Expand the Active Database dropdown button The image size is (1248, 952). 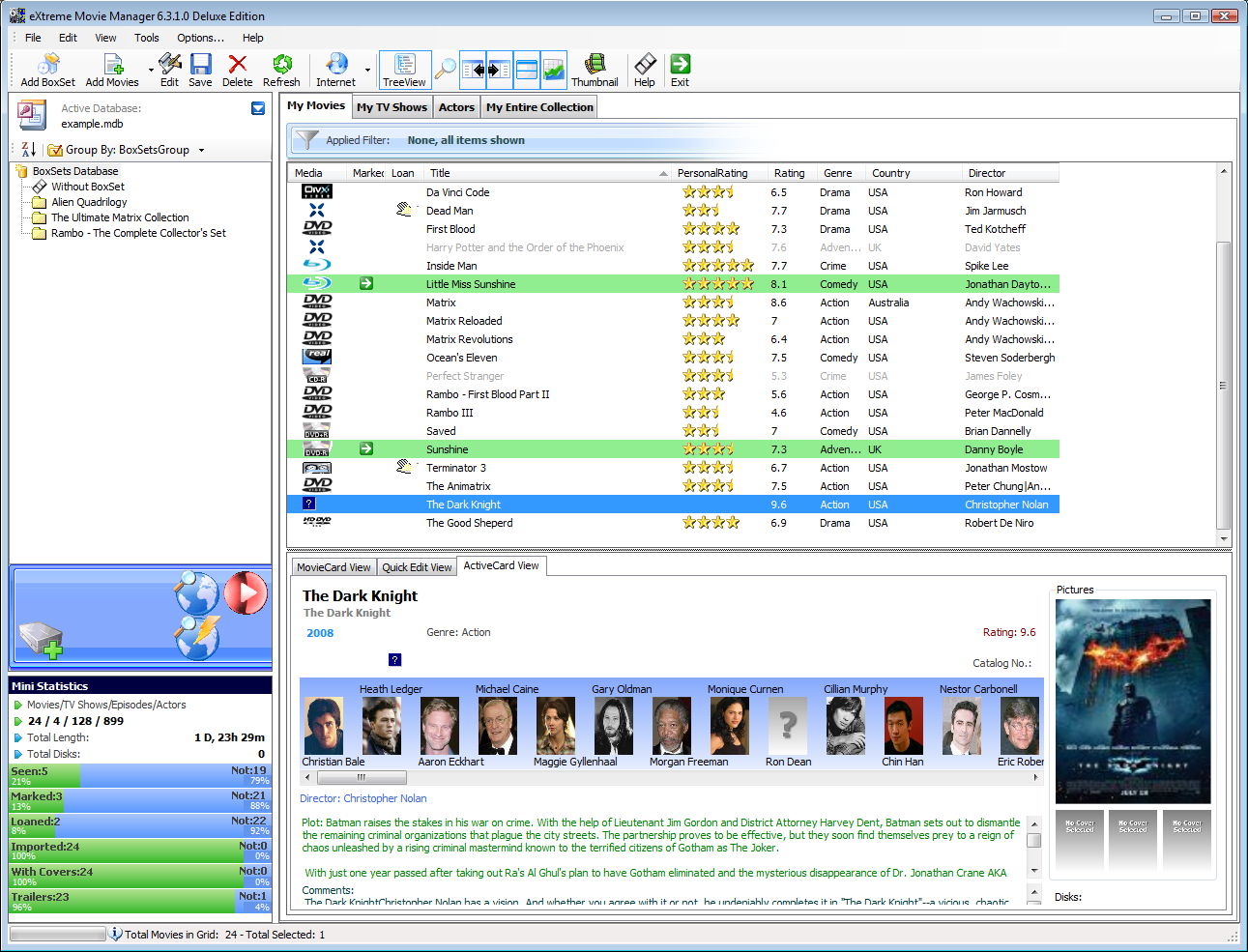tap(258, 108)
